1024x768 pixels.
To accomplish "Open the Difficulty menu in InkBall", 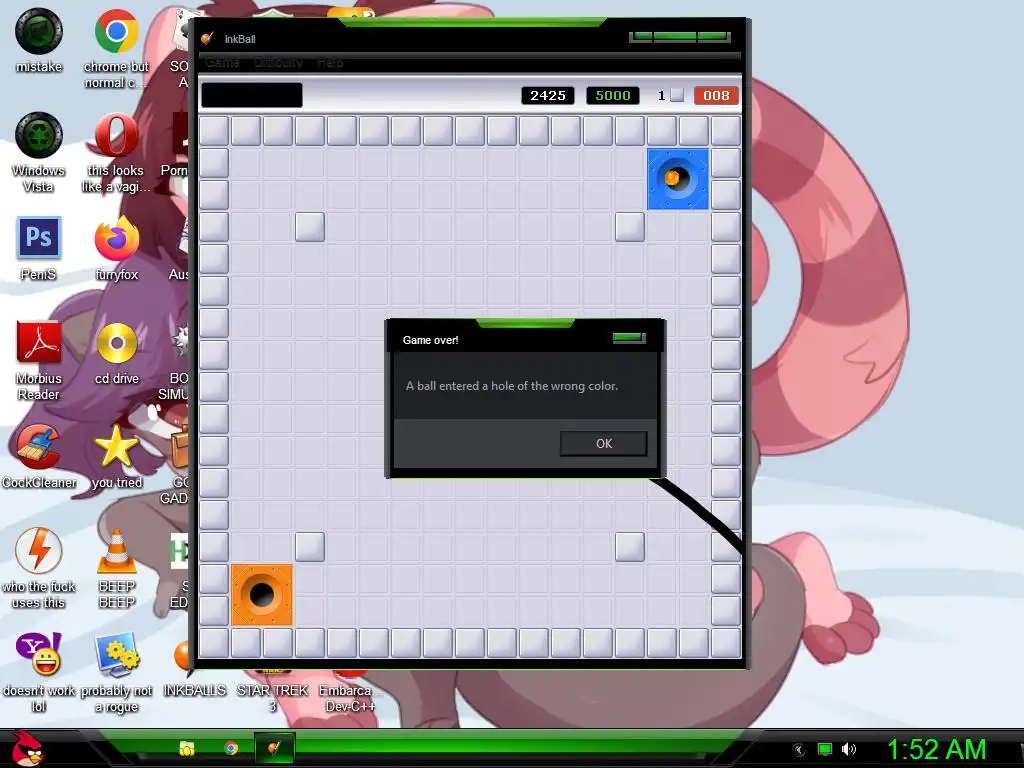I will click(278, 63).
